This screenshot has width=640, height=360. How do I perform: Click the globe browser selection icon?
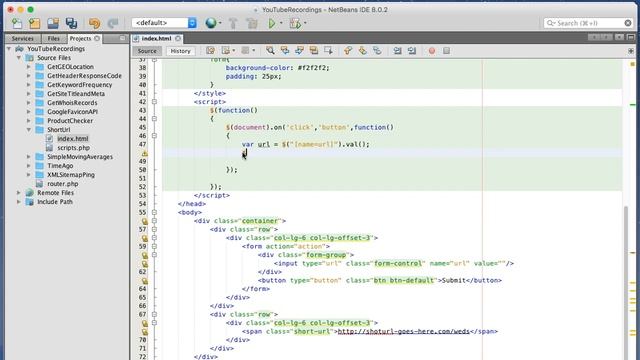(x=211, y=23)
